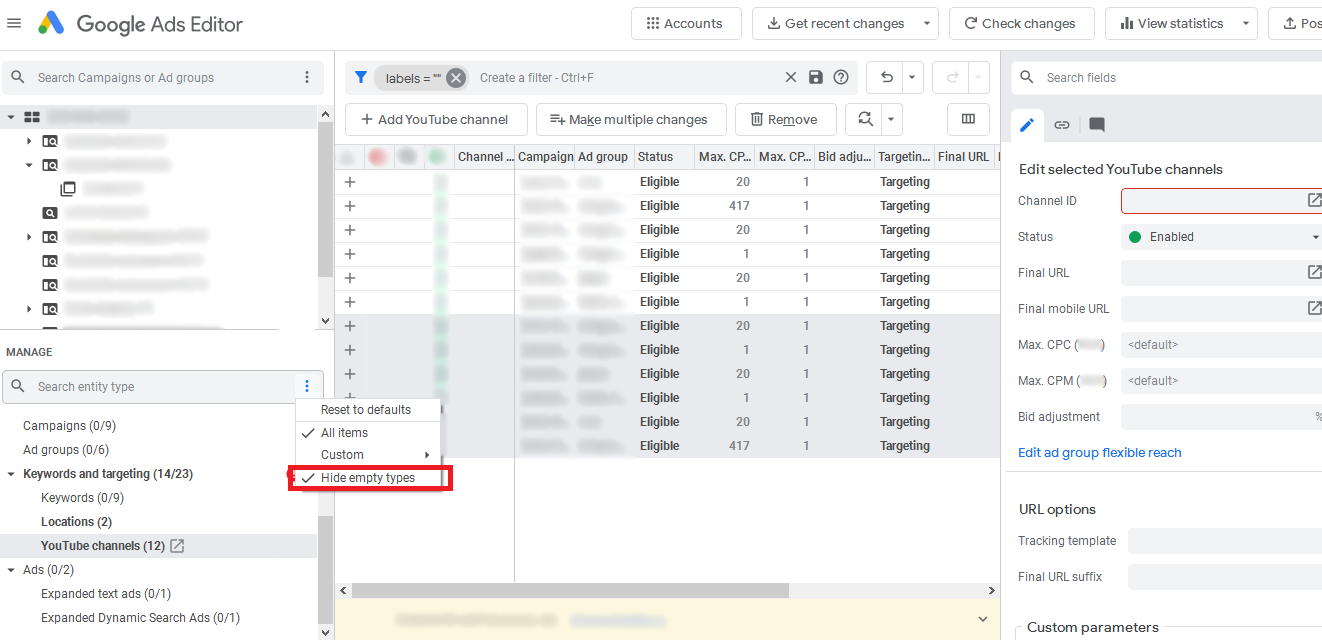Viewport: 1322px width, 640px height.
Task: Click the blue filter funnel icon
Action: pyautogui.click(x=361, y=77)
